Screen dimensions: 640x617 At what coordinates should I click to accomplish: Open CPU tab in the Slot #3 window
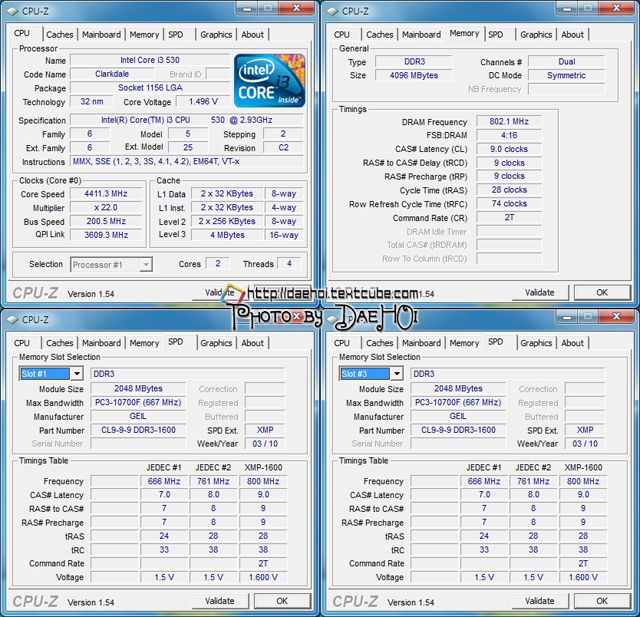(342, 343)
